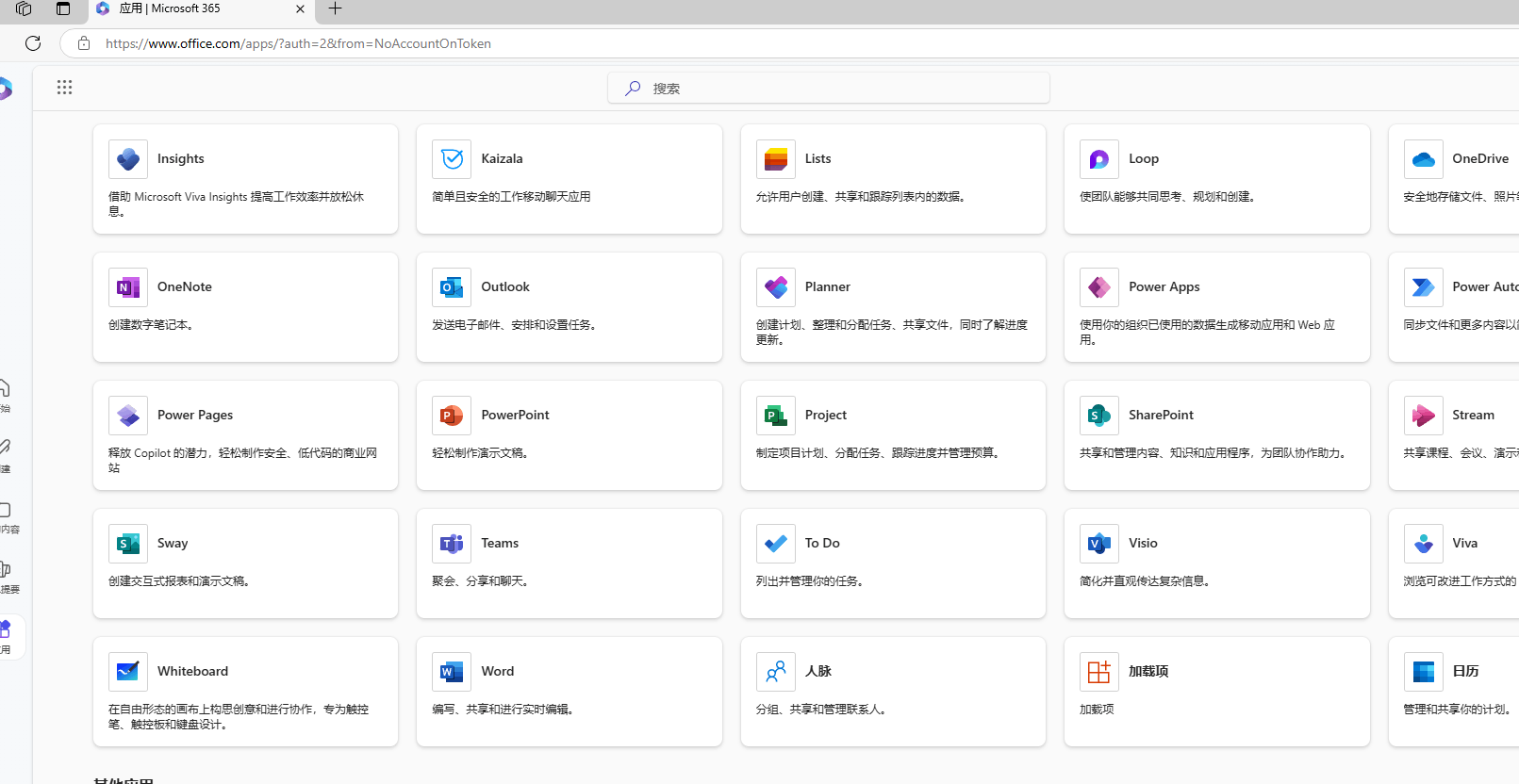The width and height of the screenshot is (1519, 784).
Task: Click the PowerPoint title link
Action: [x=515, y=416]
